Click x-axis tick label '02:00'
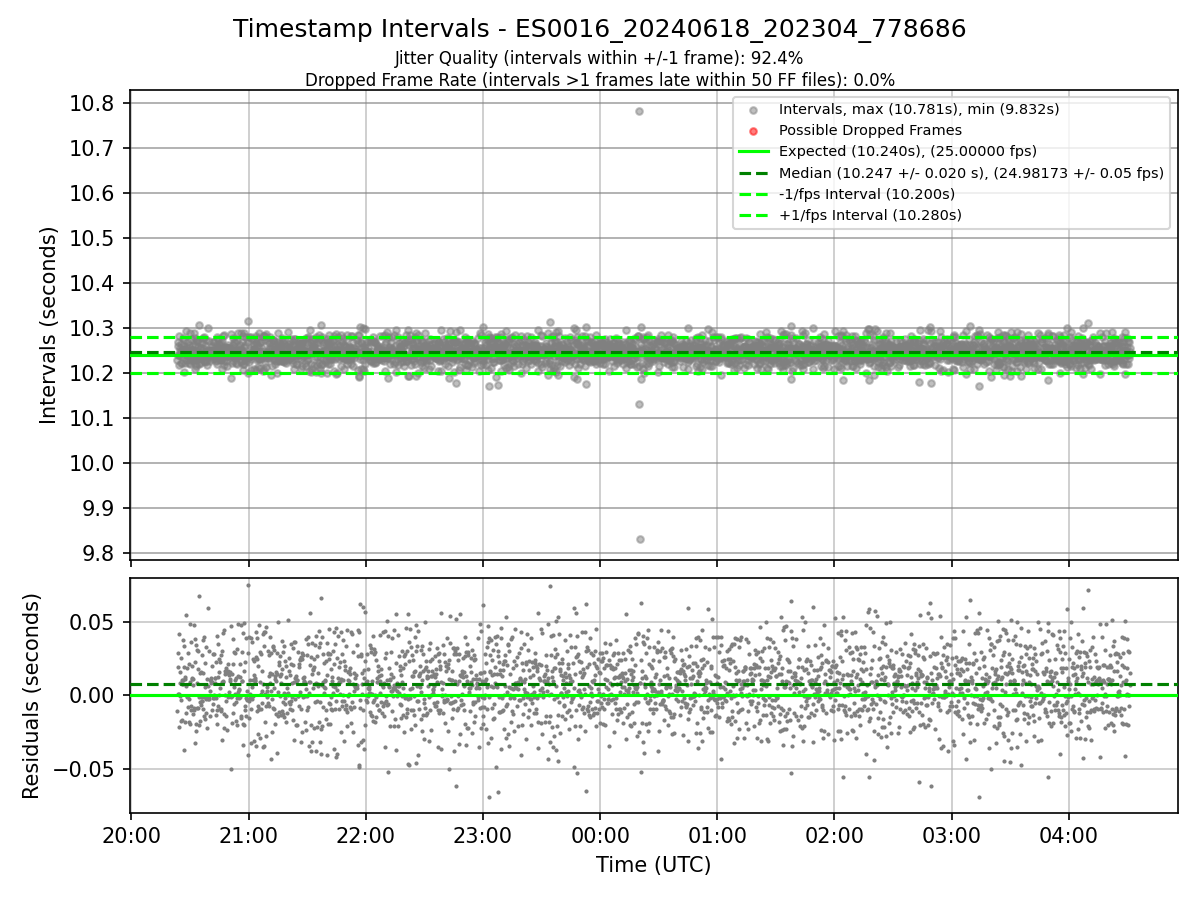Image resolution: width=1200 pixels, height=900 pixels. point(834,835)
